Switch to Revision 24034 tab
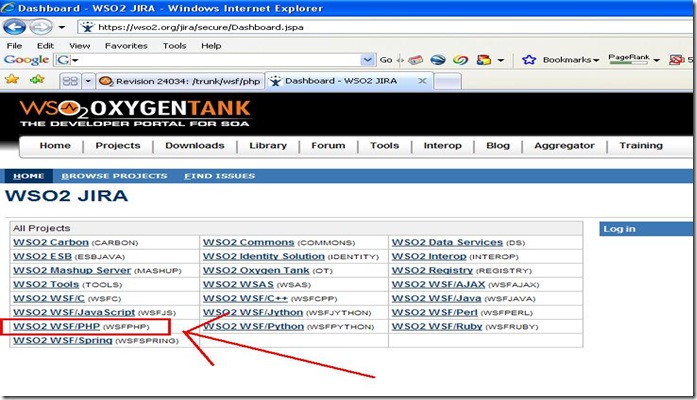The height and width of the screenshot is (400, 697). coord(180,81)
